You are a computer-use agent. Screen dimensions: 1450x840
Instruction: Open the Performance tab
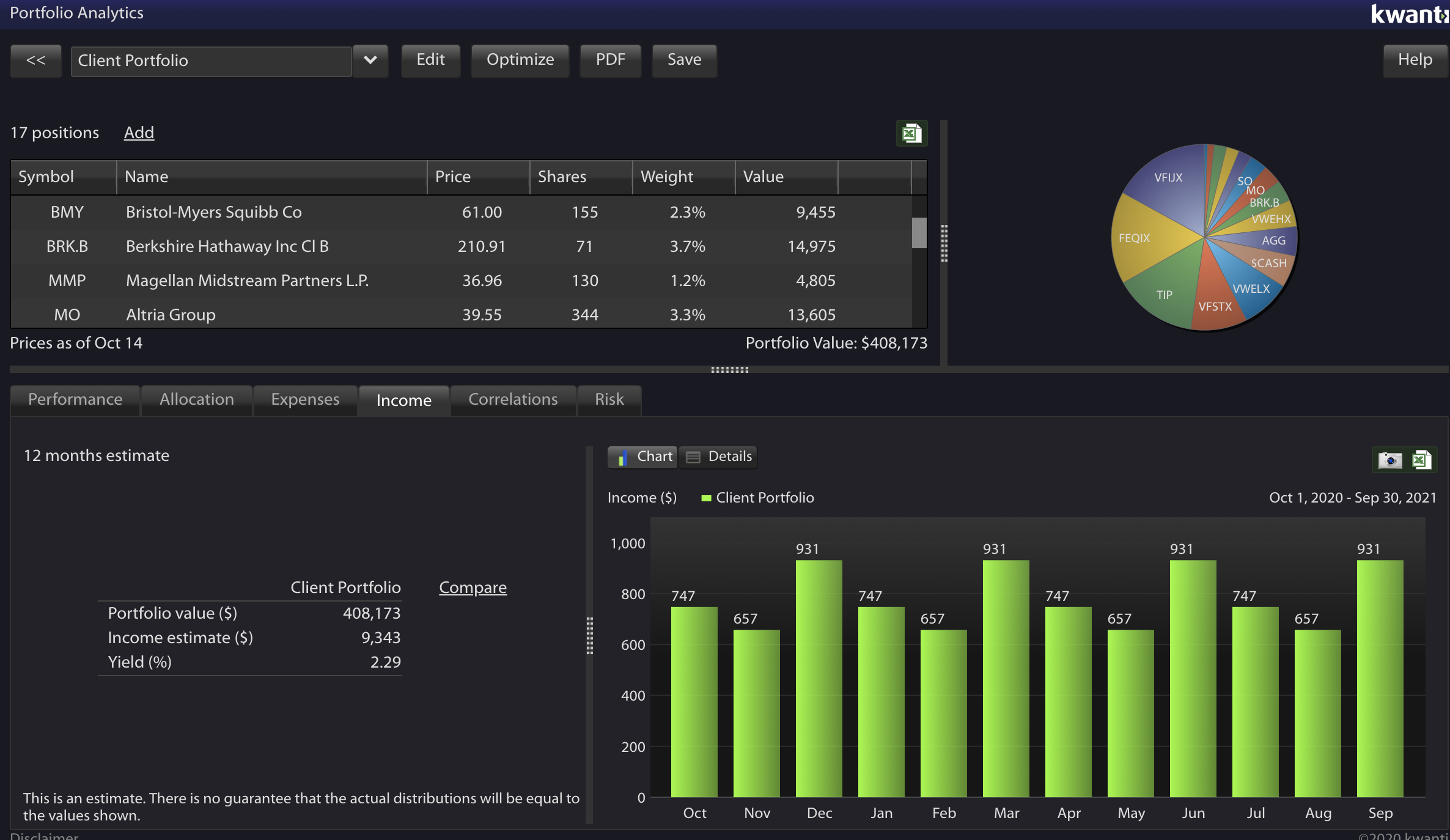[75, 400]
